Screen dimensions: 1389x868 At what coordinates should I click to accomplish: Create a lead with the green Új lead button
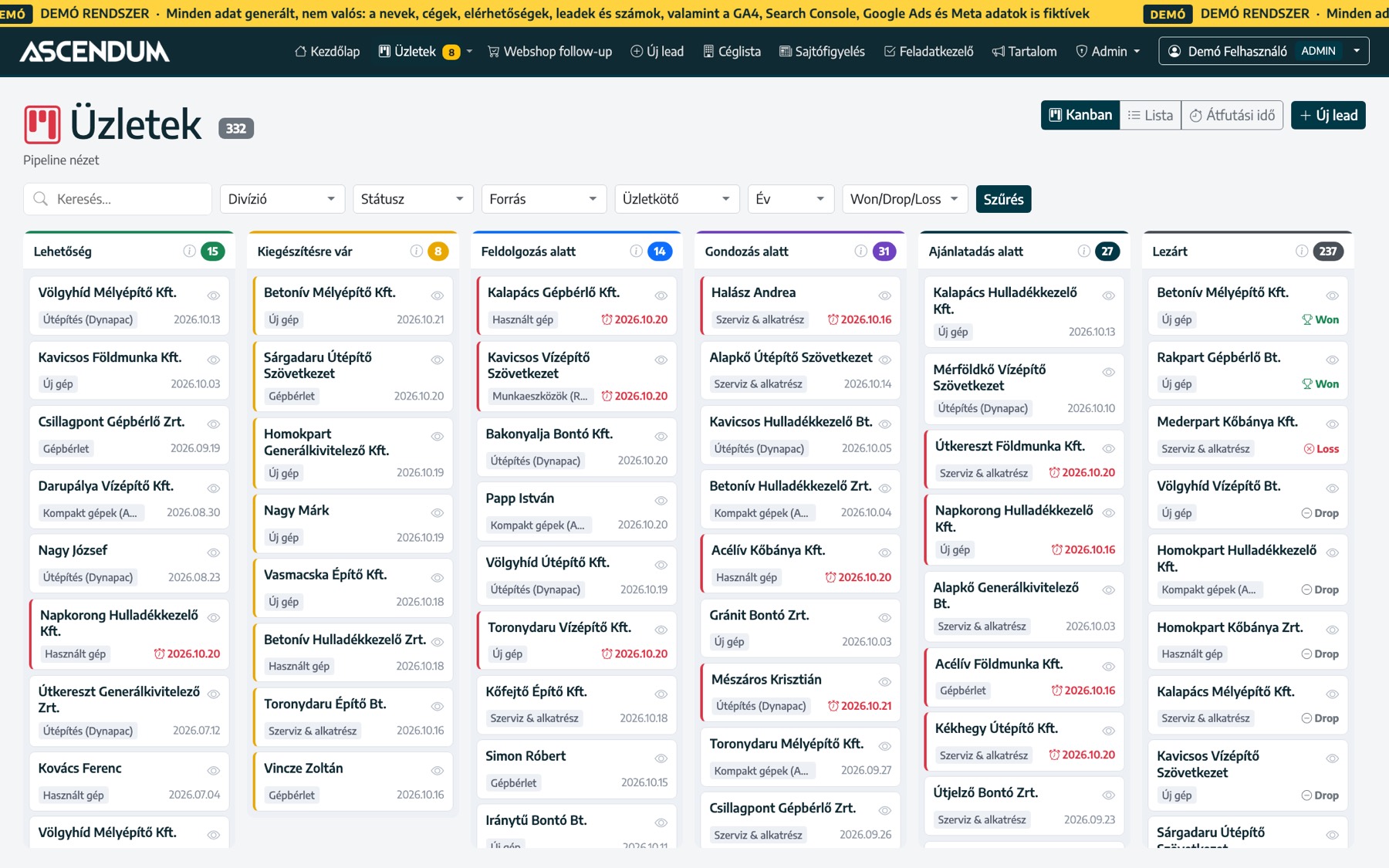pyautogui.click(x=1328, y=115)
